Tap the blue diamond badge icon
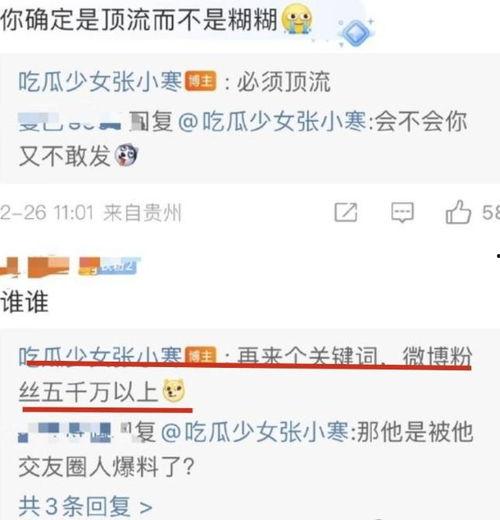Viewport: 500px width, 520px height. 356,32
